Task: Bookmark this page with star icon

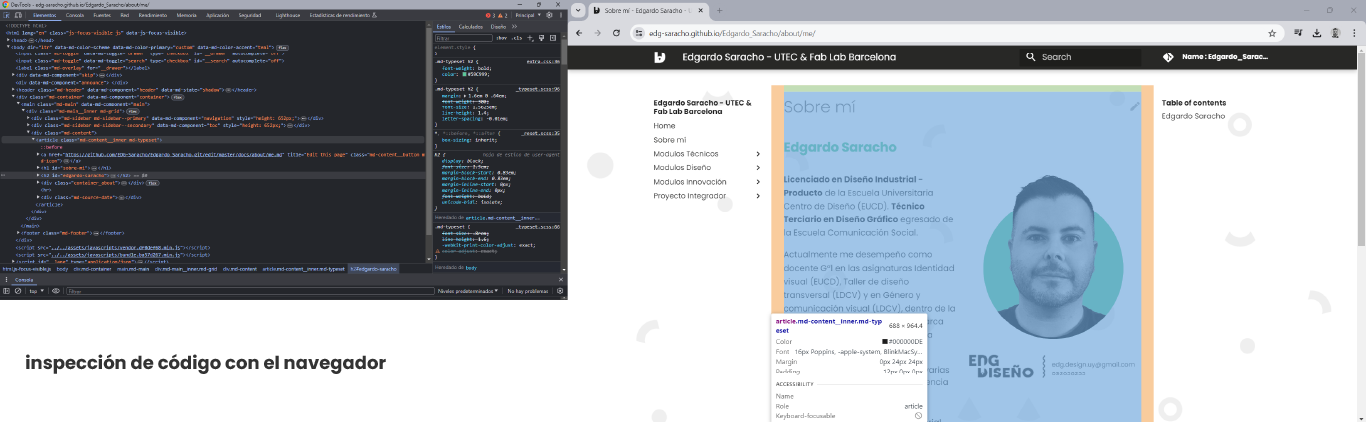Action: (x=1272, y=33)
